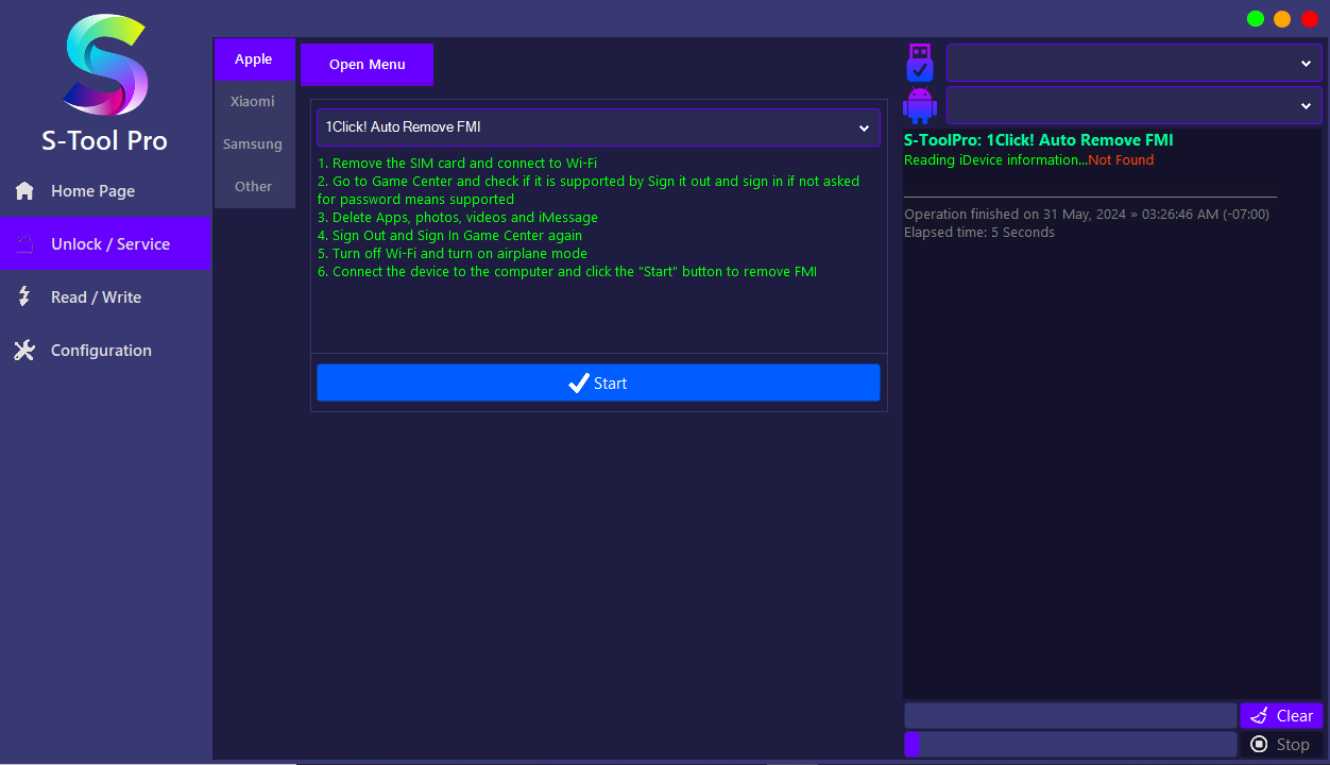Open the USB device selection dropdown
The height and width of the screenshot is (765, 1330).
(x=1134, y=63)
